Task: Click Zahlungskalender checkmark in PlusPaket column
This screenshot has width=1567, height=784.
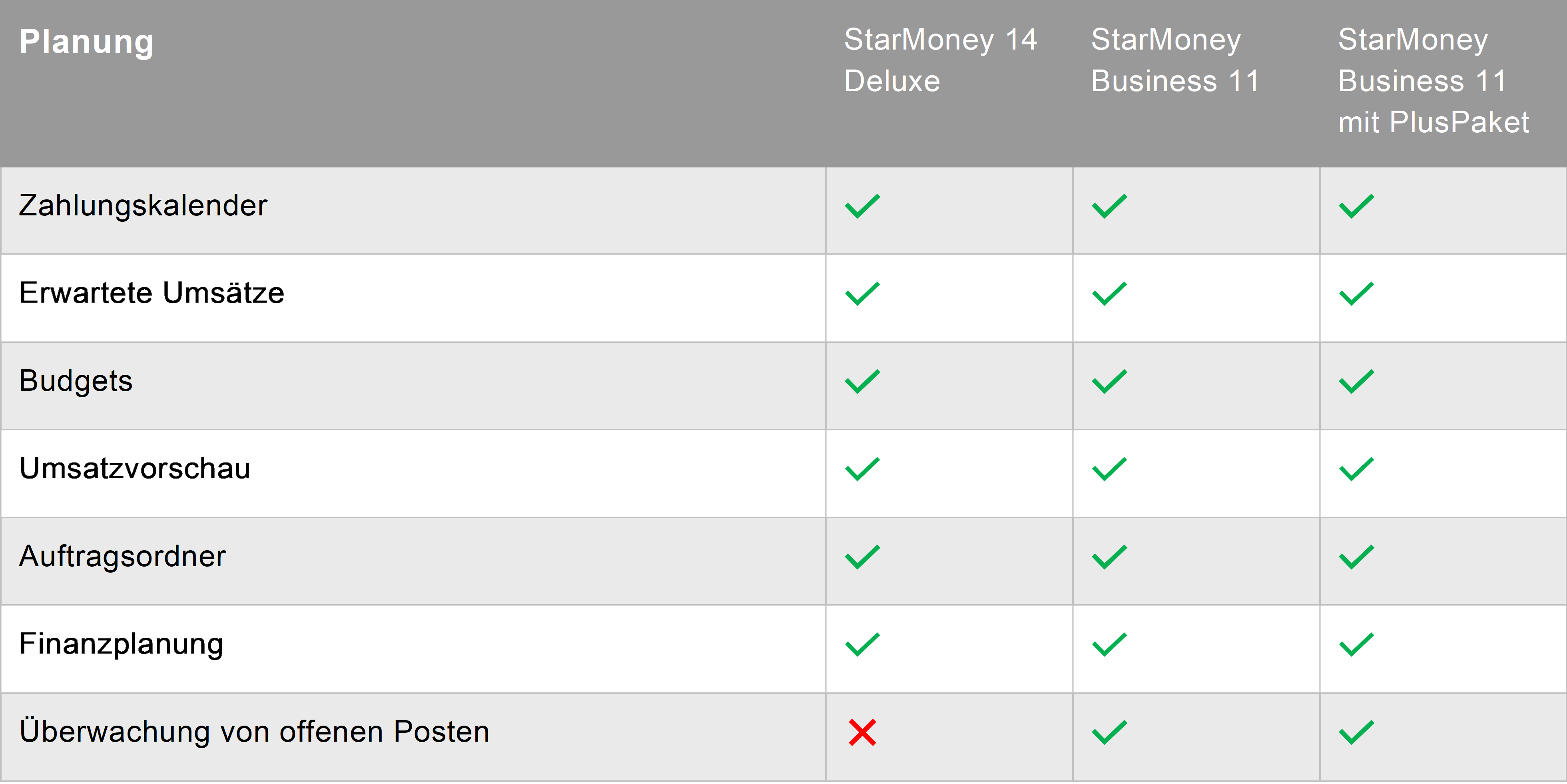Action: click(1356, 206)
